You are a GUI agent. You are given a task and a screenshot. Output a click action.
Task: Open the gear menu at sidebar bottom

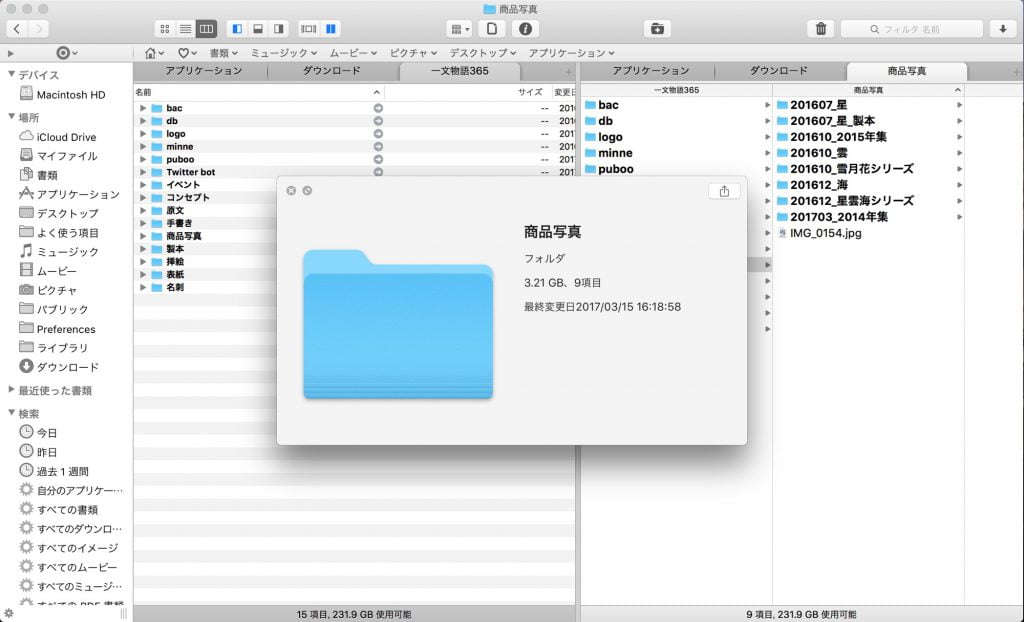(x=9, y=614)
